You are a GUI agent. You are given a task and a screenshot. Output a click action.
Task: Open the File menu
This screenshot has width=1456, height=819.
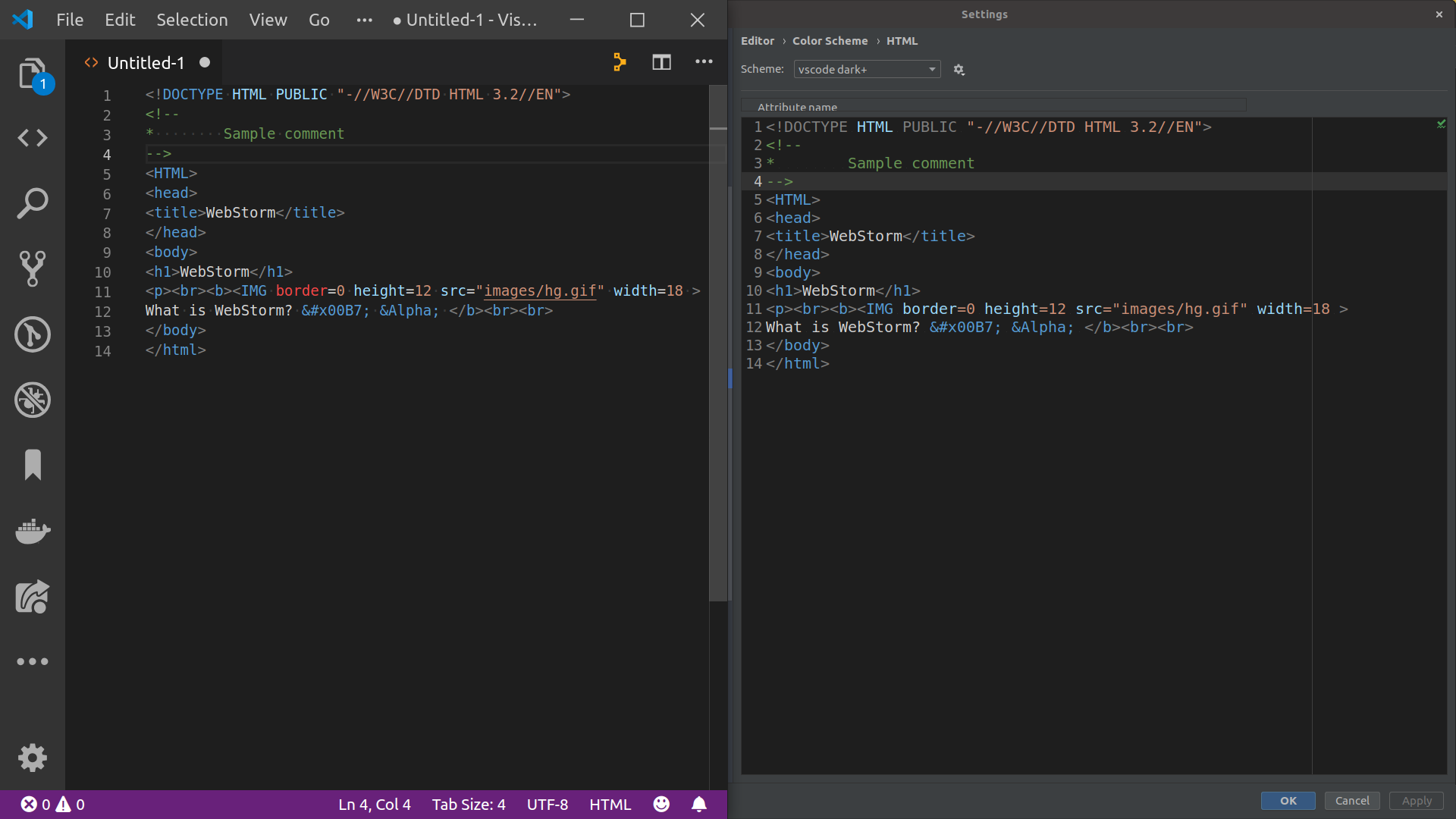[x=69, y=20]
